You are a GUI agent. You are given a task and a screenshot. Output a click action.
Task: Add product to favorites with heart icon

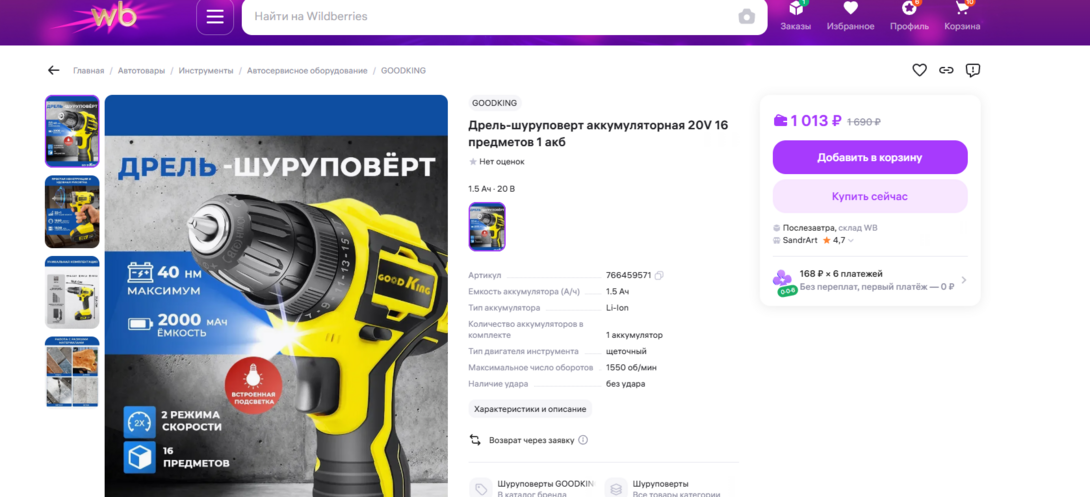[x=920, y=70]
